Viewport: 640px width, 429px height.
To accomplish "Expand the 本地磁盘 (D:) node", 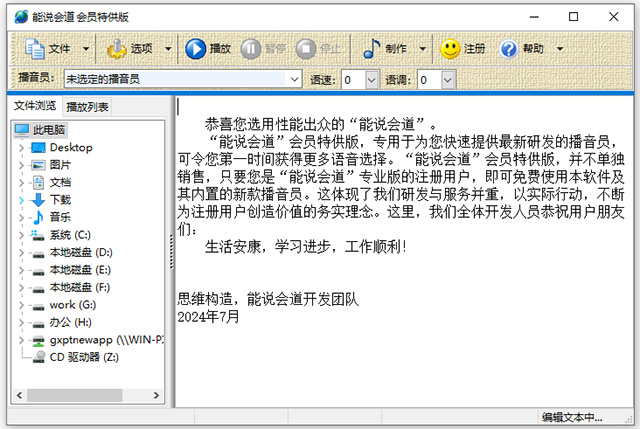I will (x=21, y=252).
